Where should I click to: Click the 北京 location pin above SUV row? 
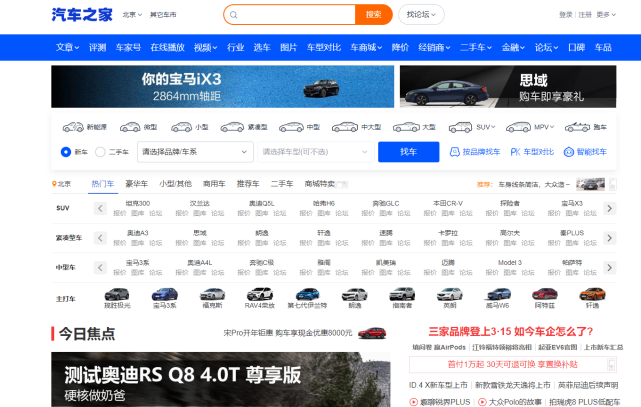pyautogui.click(x=54, y=184)
